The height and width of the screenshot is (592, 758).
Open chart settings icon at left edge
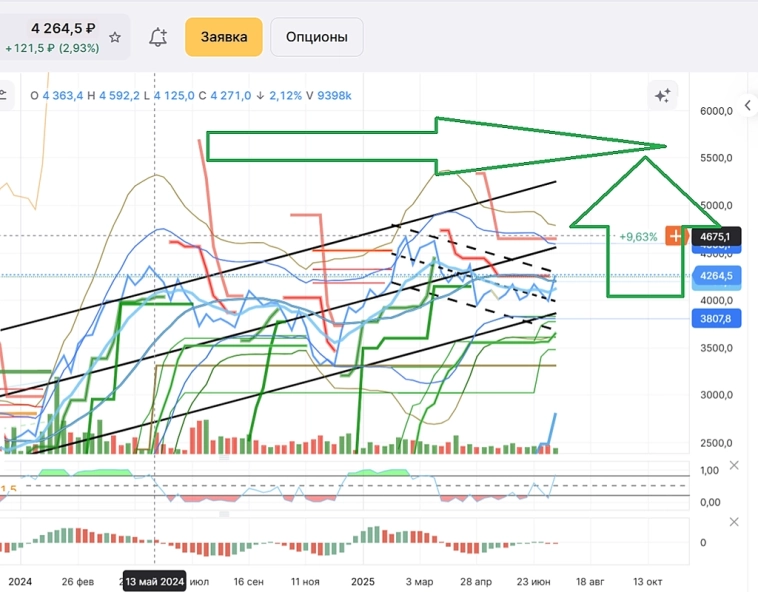click(4, 96)
